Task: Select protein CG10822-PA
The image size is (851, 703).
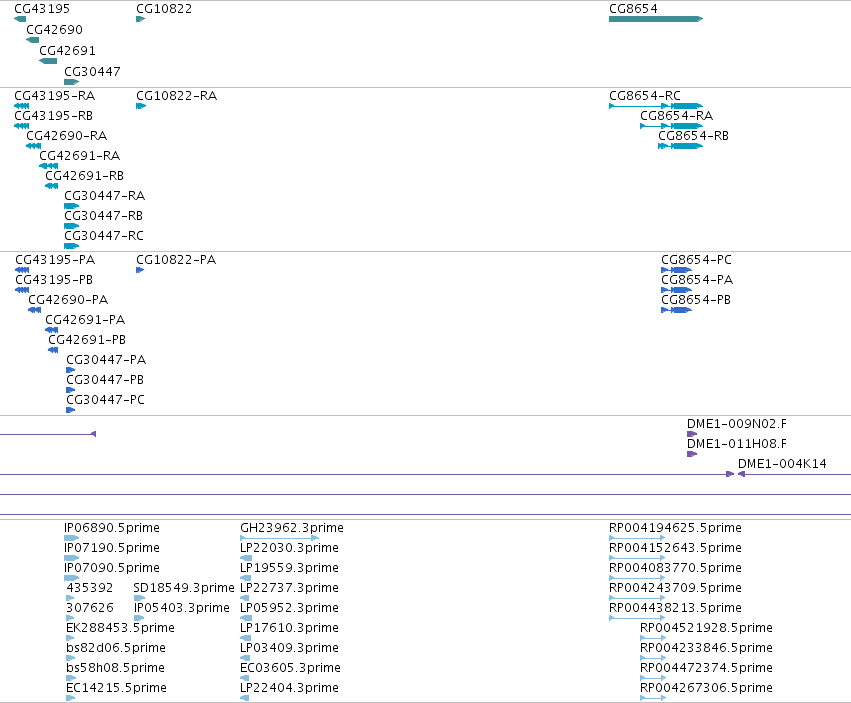Action: click(x=176, y=259)
